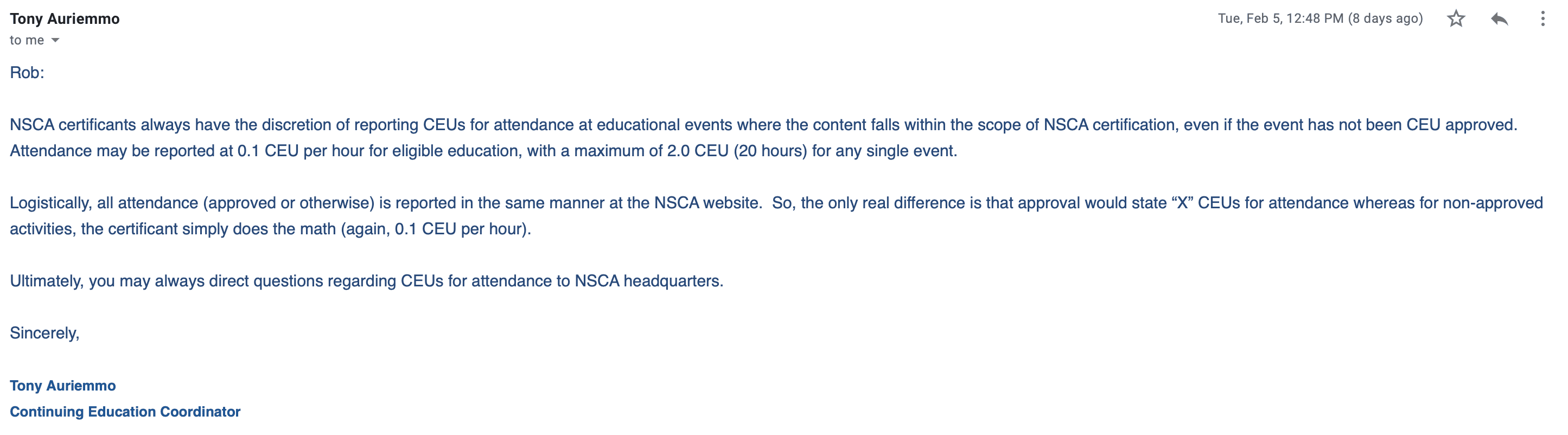1568x435 pixels.
Task: Click the "Continuing Education Coordinator" signature title
Action: point(125,412)
